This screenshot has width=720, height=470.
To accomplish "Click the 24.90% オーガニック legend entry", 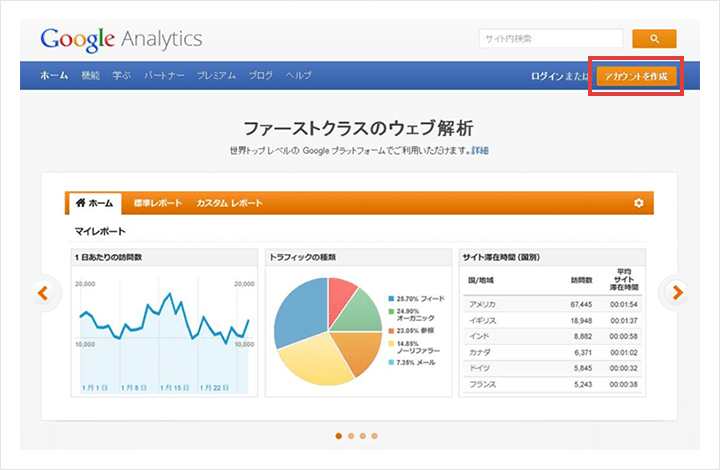I will 411,314.
